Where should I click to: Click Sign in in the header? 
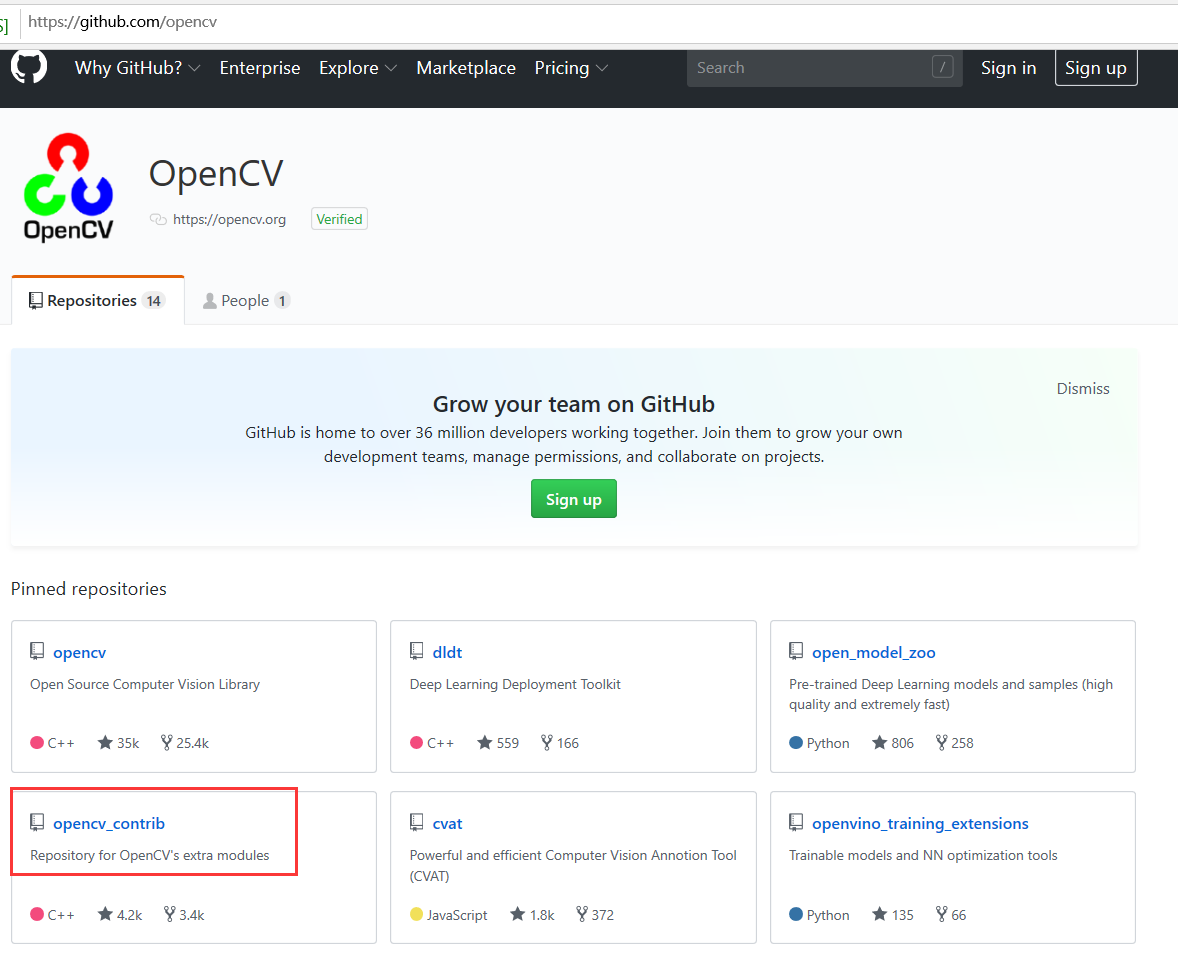click(1008, 68)
